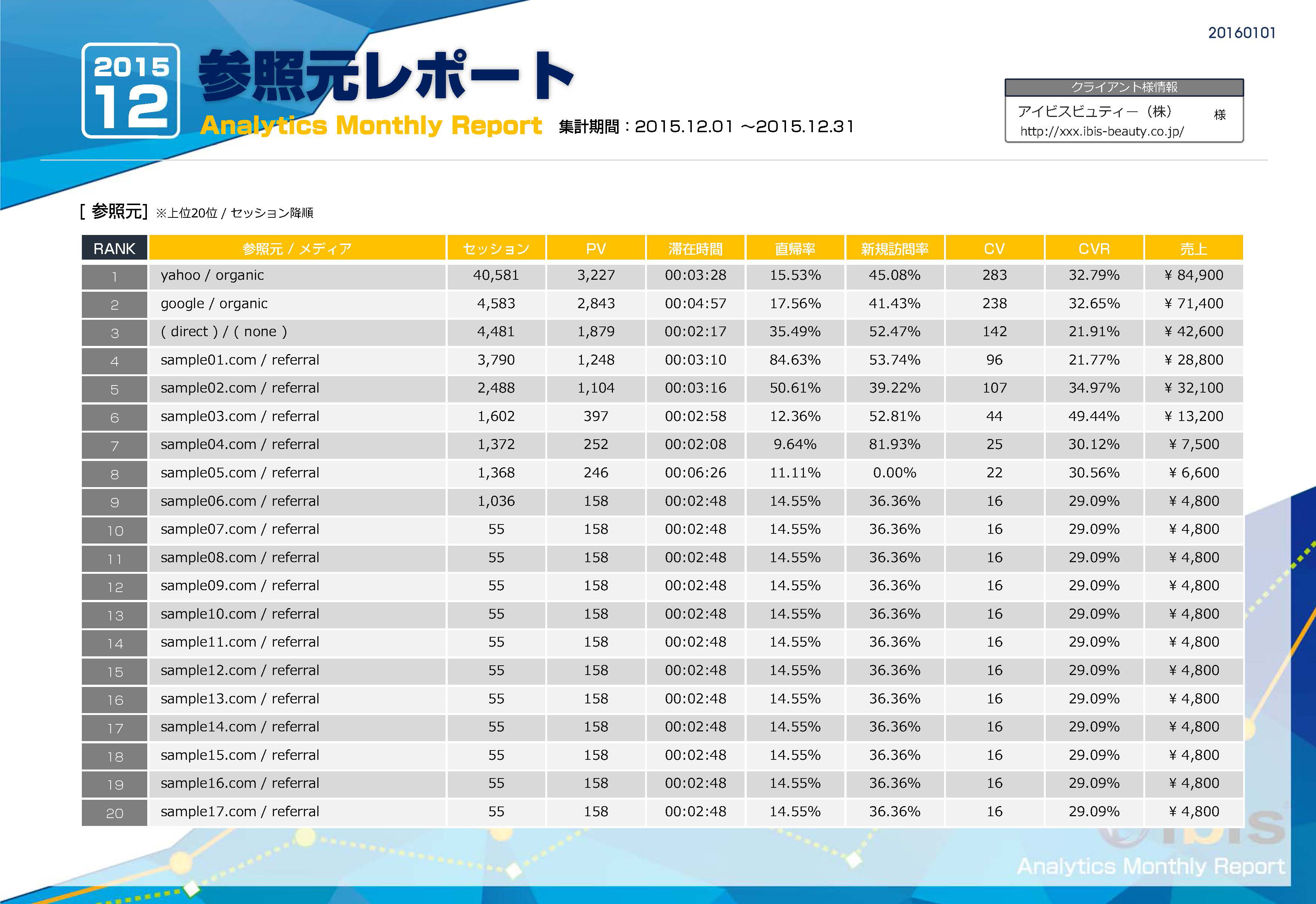
Task: Expand the 新規訪問率 column header
Action: 894,248
